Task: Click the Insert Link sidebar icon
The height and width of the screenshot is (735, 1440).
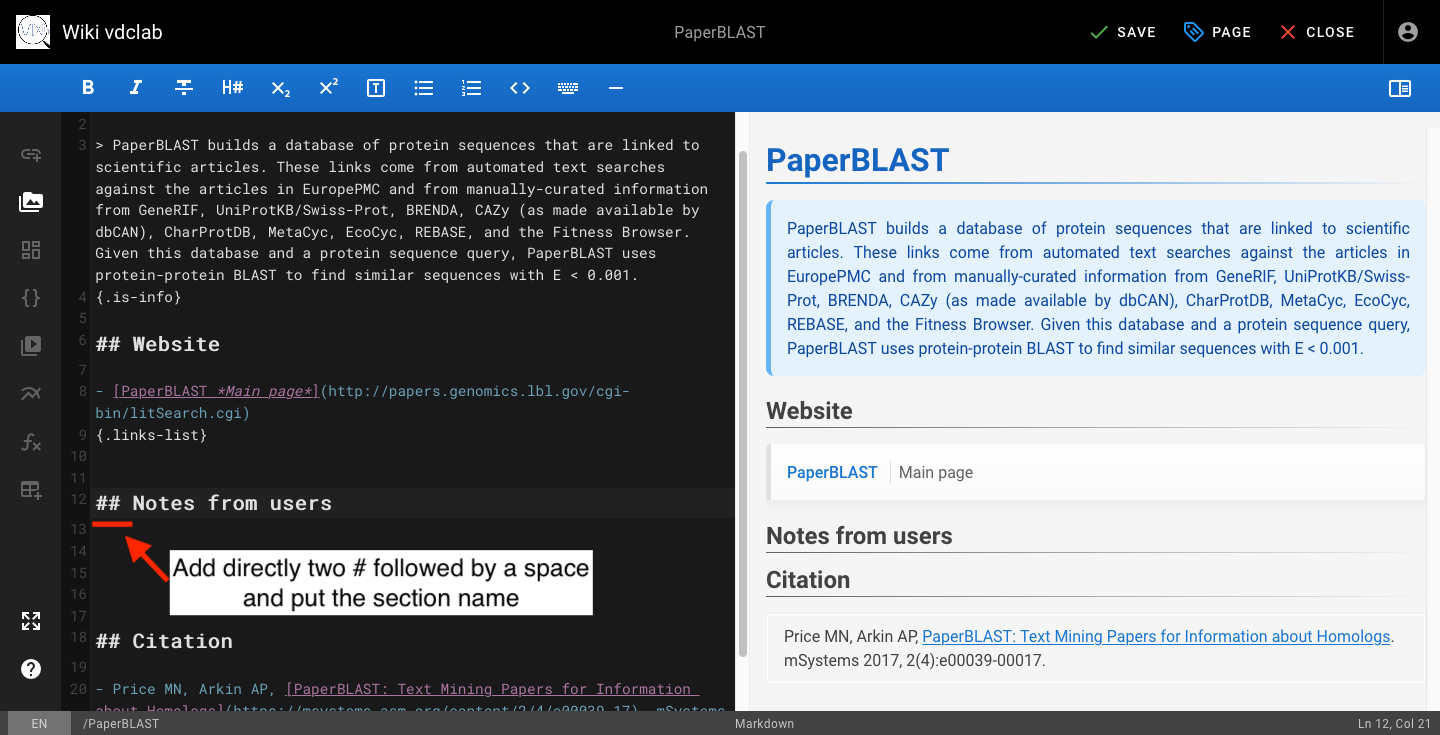Action: (31, 154)
